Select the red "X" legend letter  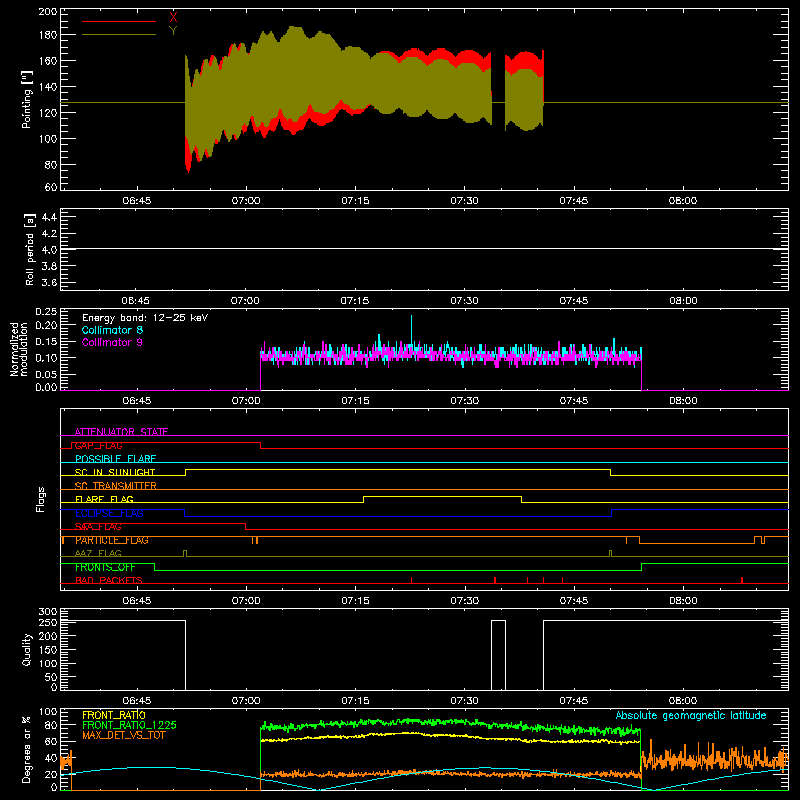click(173, 17)
